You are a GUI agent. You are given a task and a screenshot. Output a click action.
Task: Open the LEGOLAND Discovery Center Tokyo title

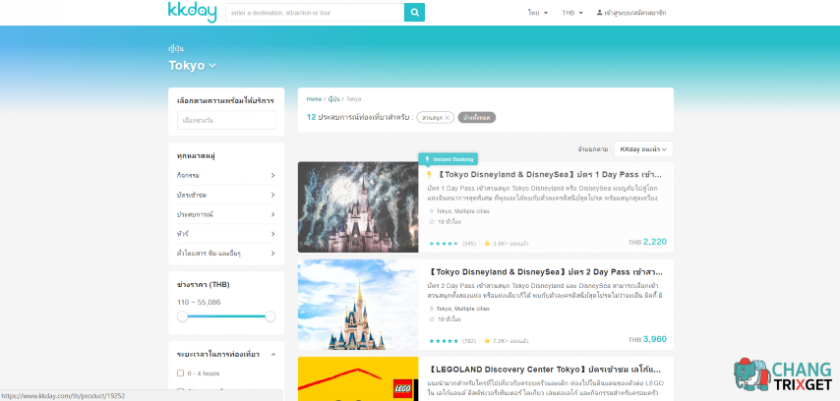tap(545, 369)
